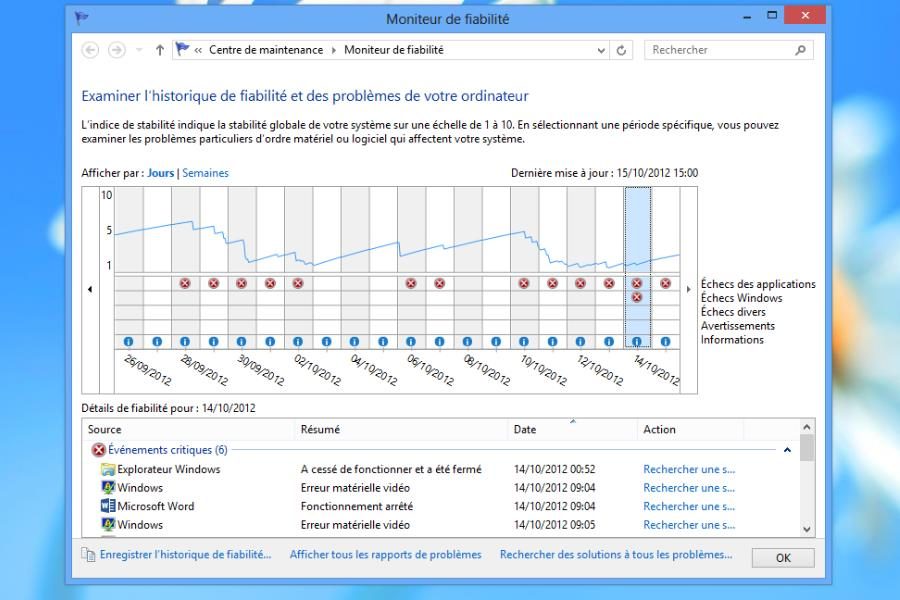Switch view to Semaines
The height and width of the screenshot is (600, 900).
coord(205,173)
